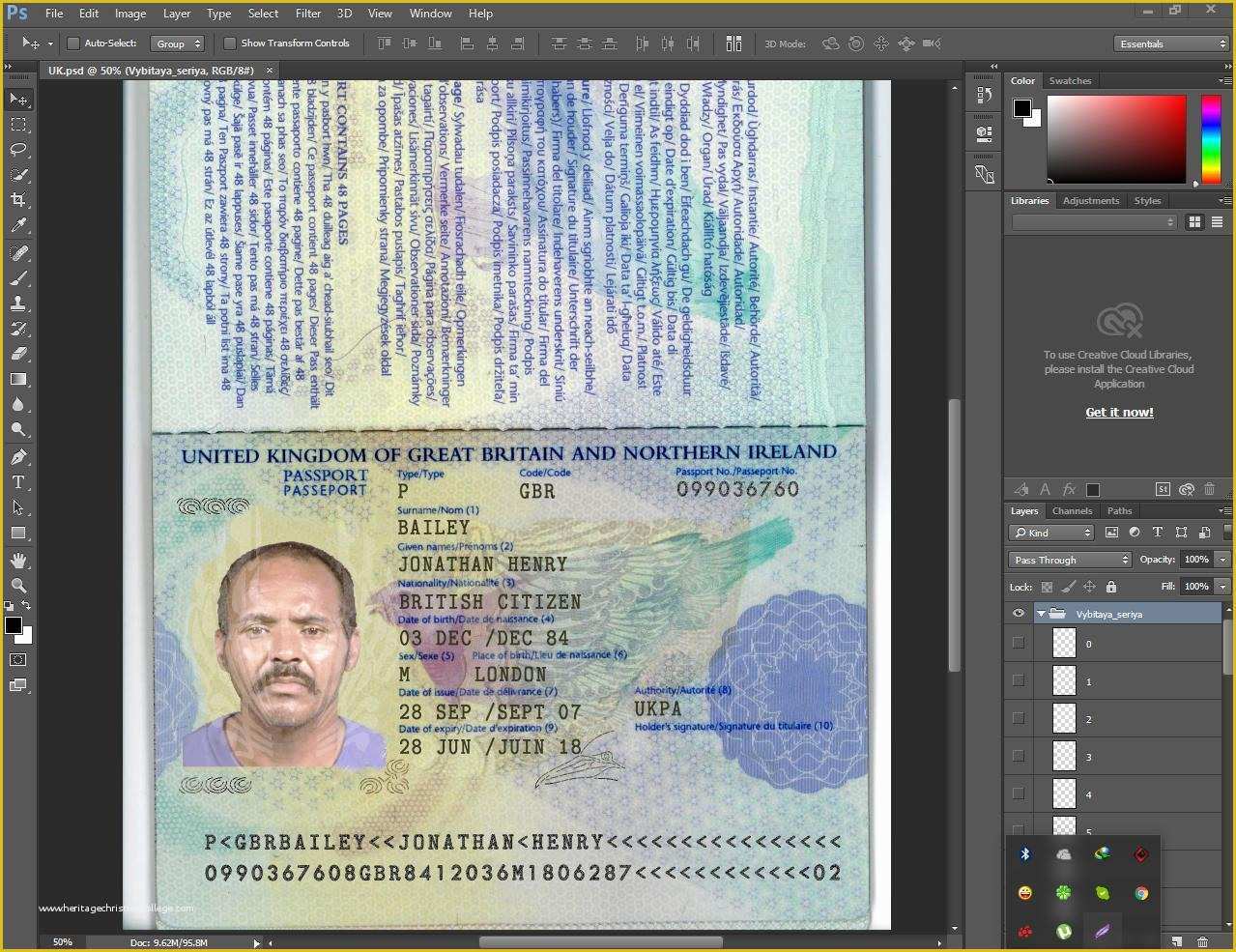
Task: Click the Chrome icon in system tray
Action: point(1141,893)
